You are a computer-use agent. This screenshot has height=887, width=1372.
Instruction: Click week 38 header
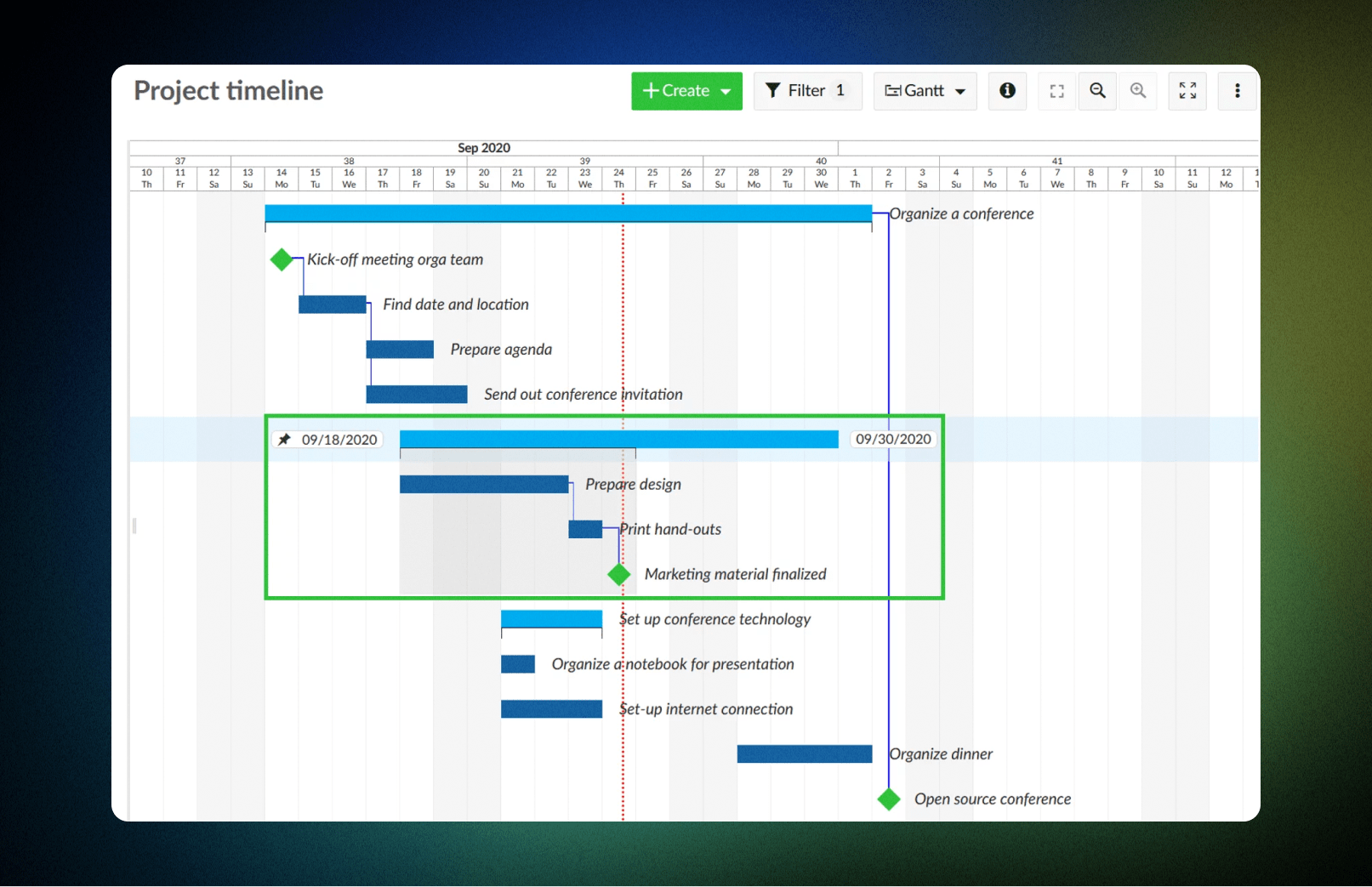click(x=349, y=161)
